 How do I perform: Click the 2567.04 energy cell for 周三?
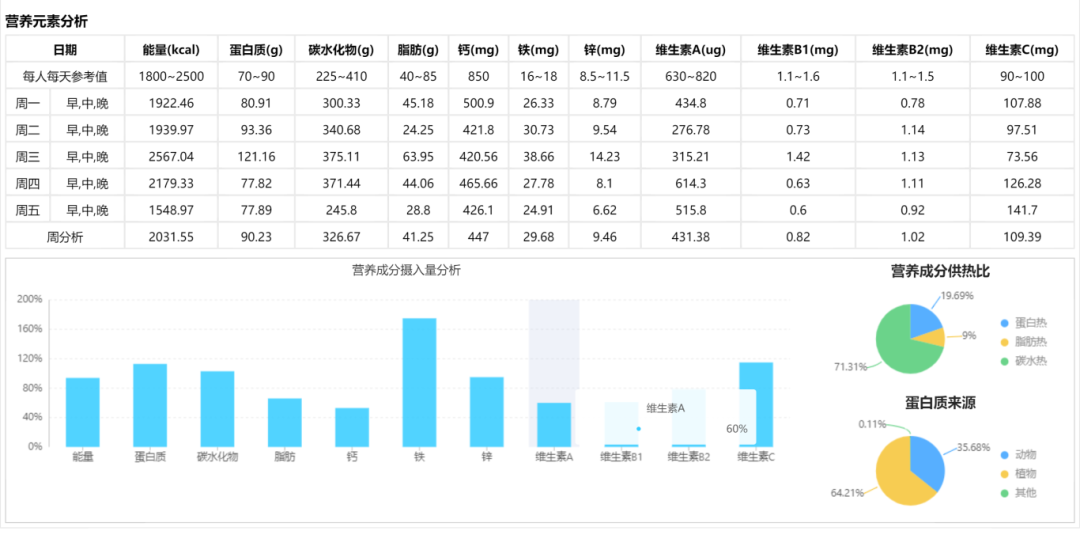click(x=171, y=157)
